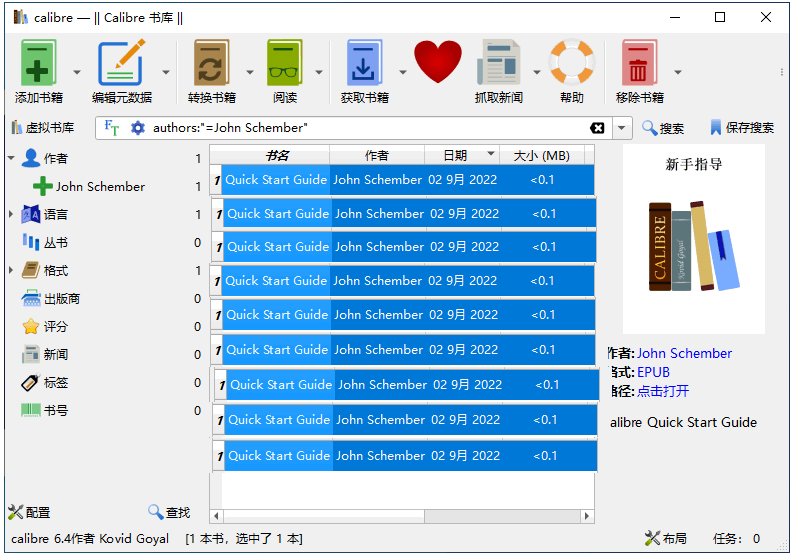
Task: Click the advanced search gear icon
Action: point(138,127)
